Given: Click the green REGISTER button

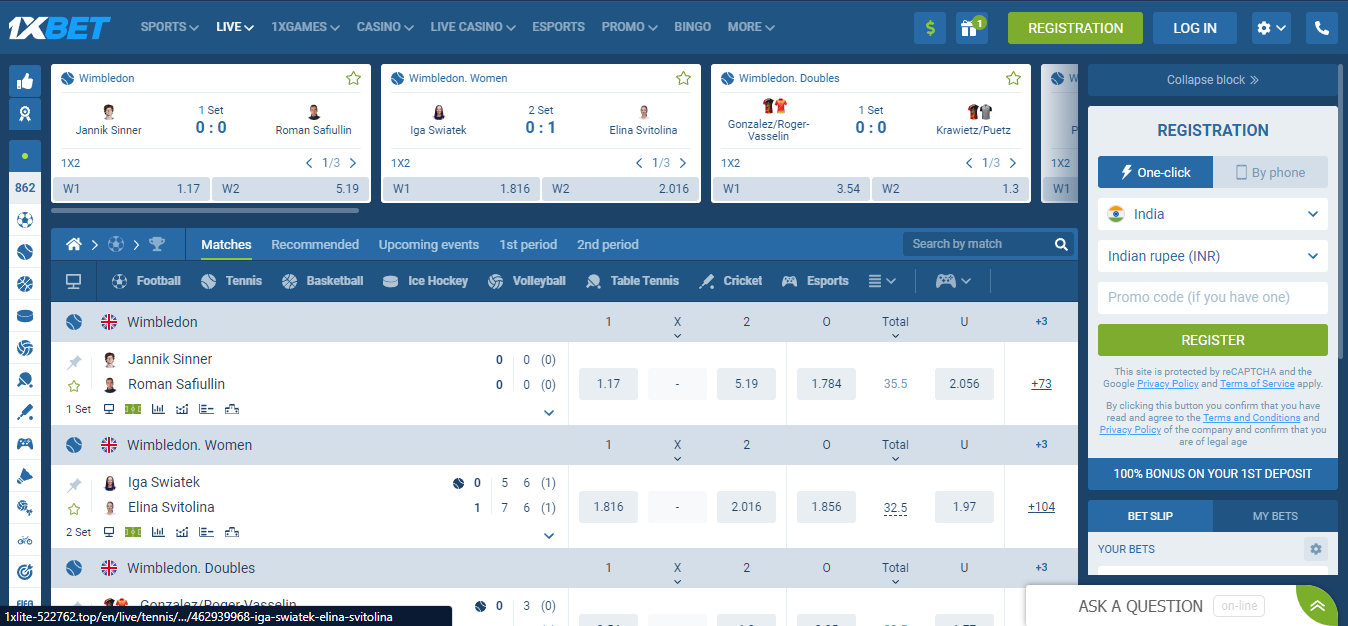Looking at the screenshot, I should click(x=1213, y=340).
